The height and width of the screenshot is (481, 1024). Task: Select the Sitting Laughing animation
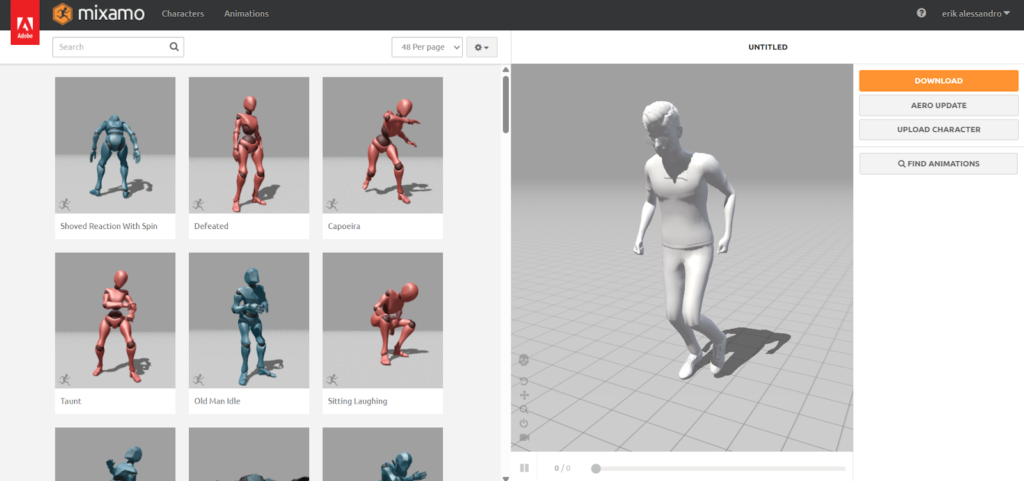383,333
